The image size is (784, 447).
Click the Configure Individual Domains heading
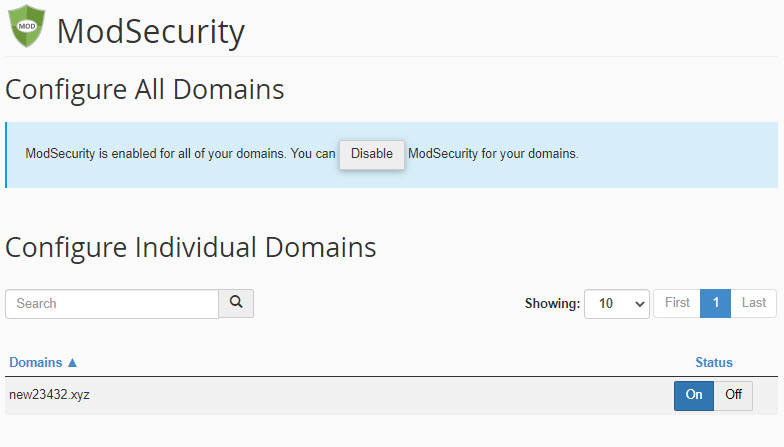(191, 247)
